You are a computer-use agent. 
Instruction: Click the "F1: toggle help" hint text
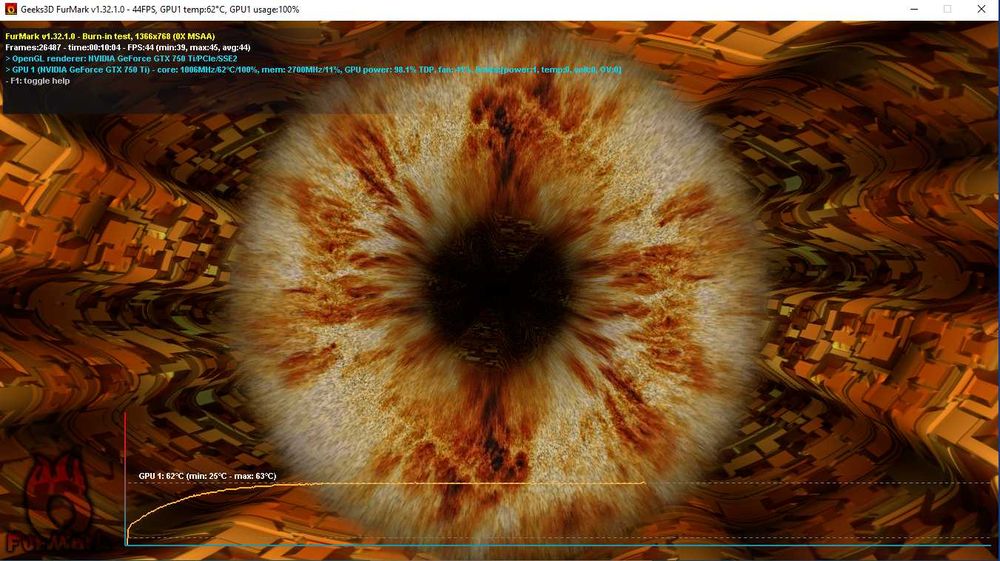pyautogui.click(x=38, y=81)
